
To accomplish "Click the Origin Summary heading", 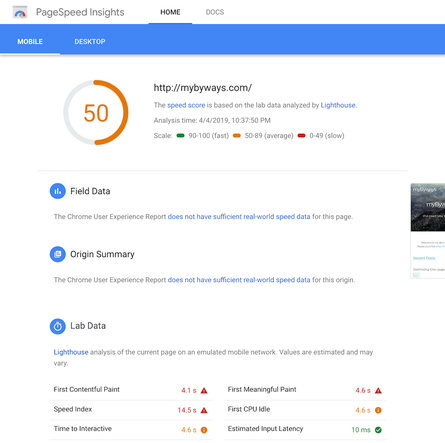I will pyautogui.click(x=102, y=254).
